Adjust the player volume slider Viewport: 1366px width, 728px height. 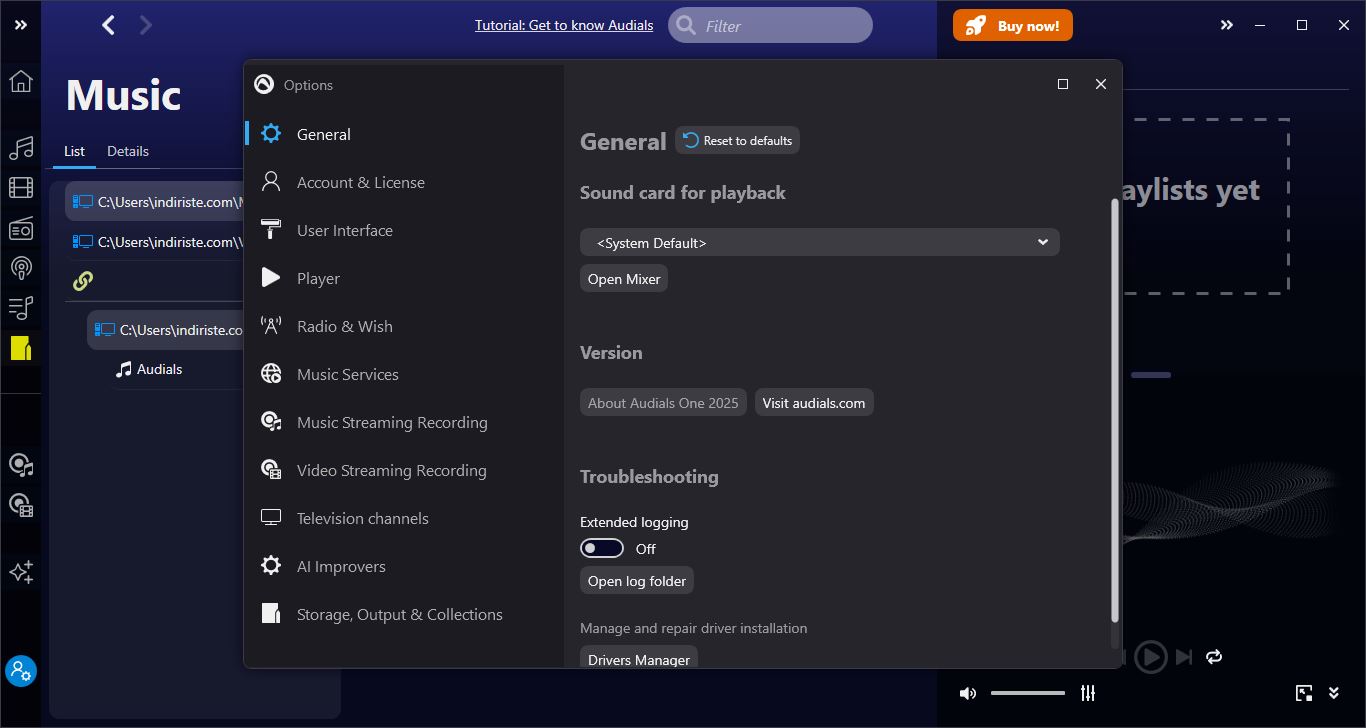(1028, 693)
